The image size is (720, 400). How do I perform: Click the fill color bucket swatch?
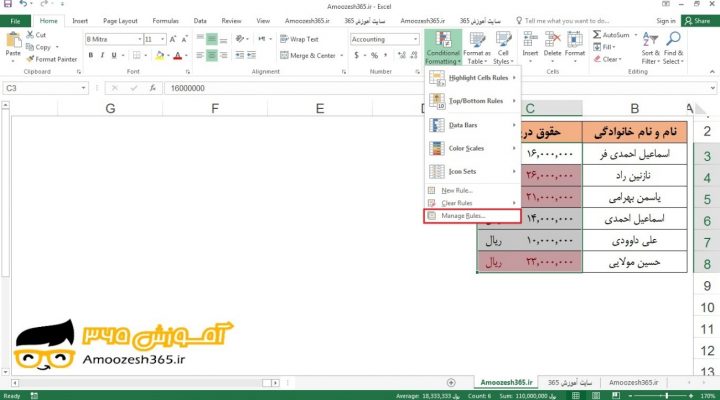click(159, 56)
